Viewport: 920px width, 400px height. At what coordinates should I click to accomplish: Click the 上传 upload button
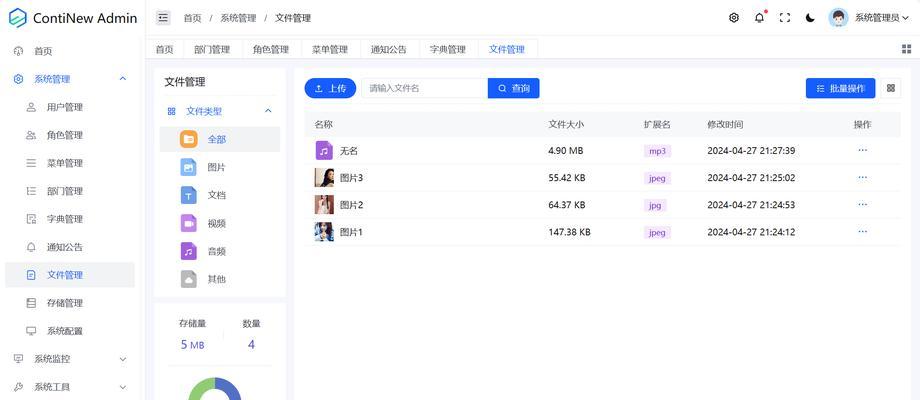(x=330, y=88)
